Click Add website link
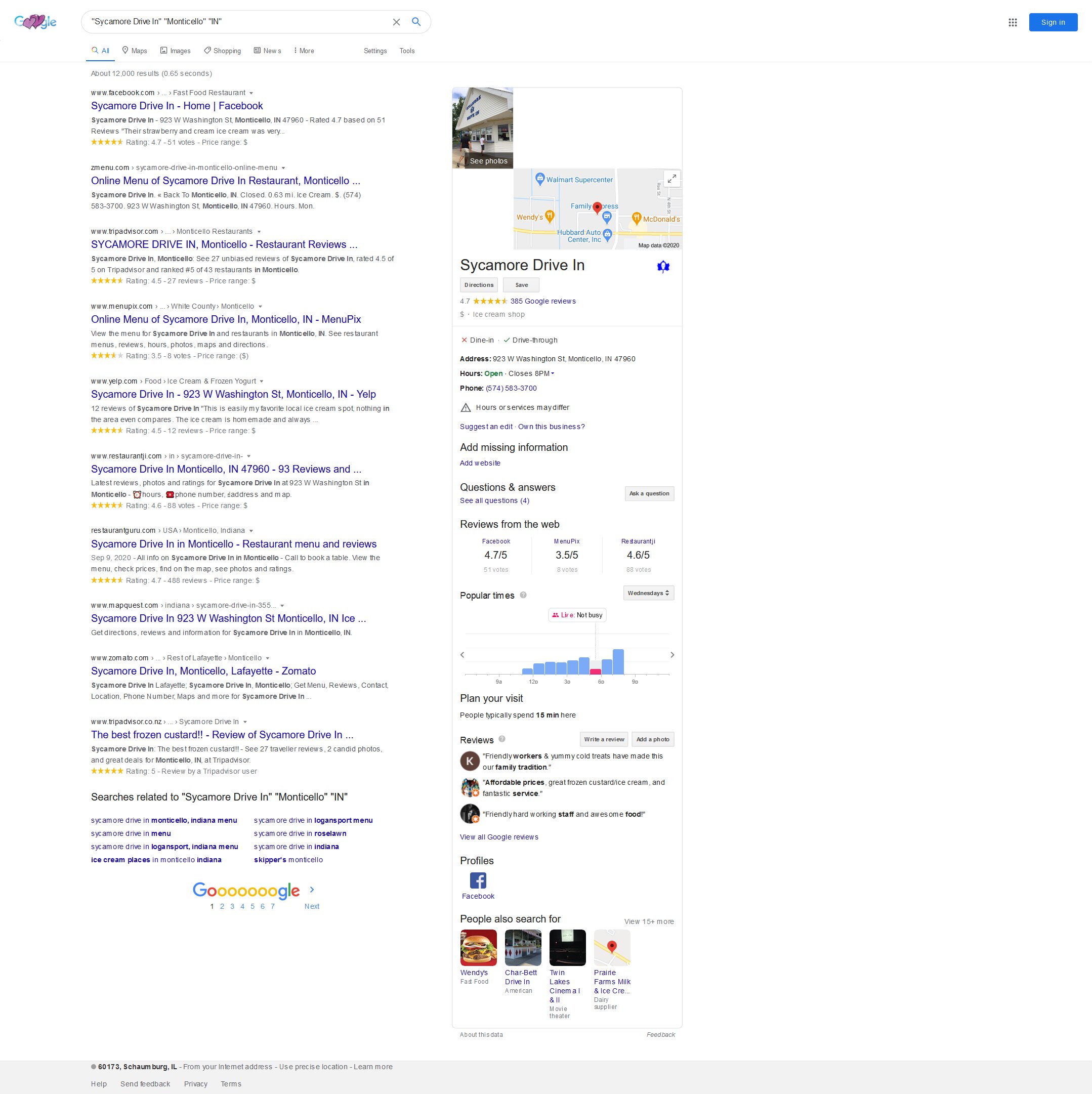 pyautogui.click(x=480, y=463)
